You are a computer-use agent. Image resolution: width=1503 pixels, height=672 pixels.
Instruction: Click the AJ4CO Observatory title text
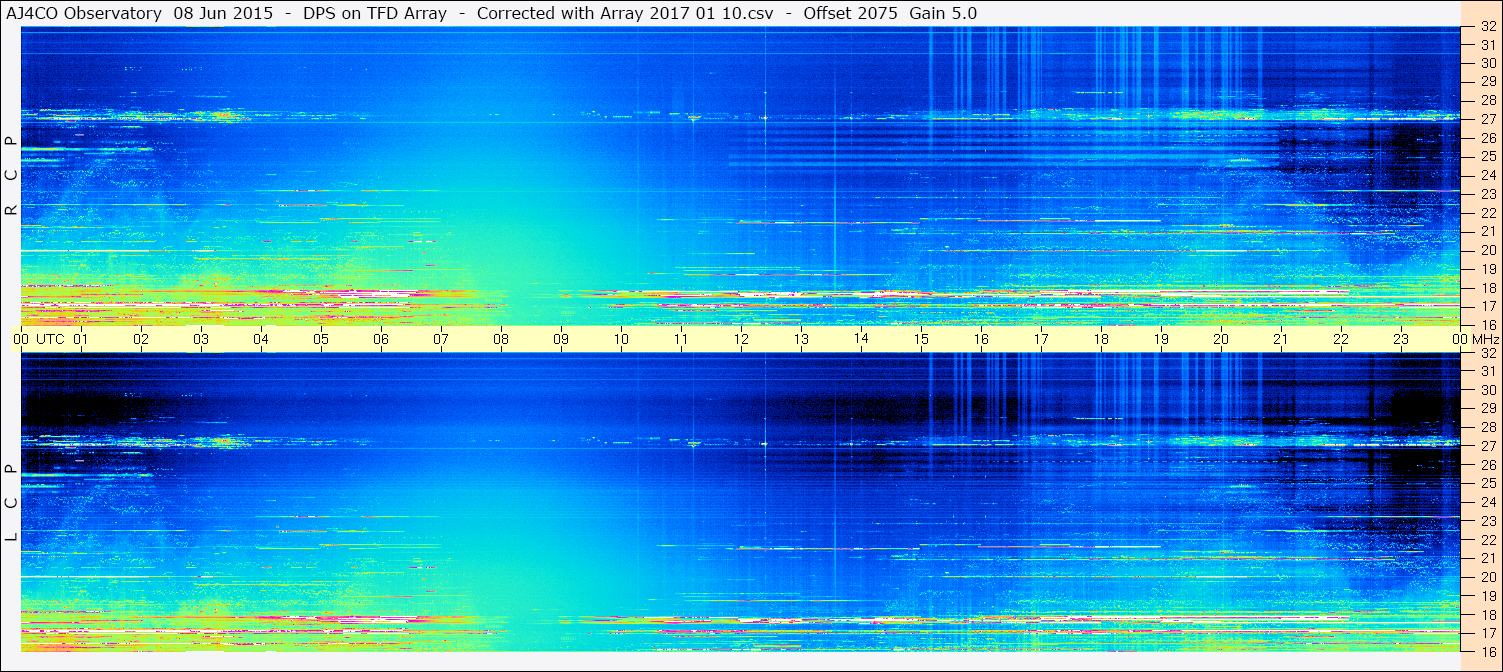[x=84, y=14]
